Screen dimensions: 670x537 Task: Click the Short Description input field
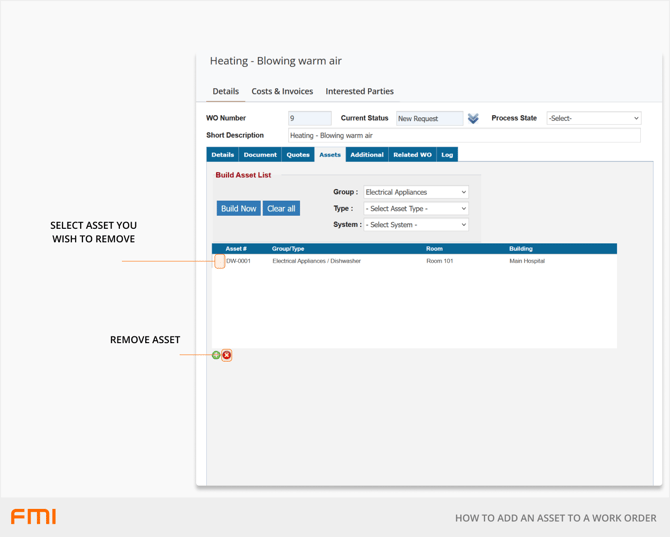pyautogui.click(x=464, y=135)
